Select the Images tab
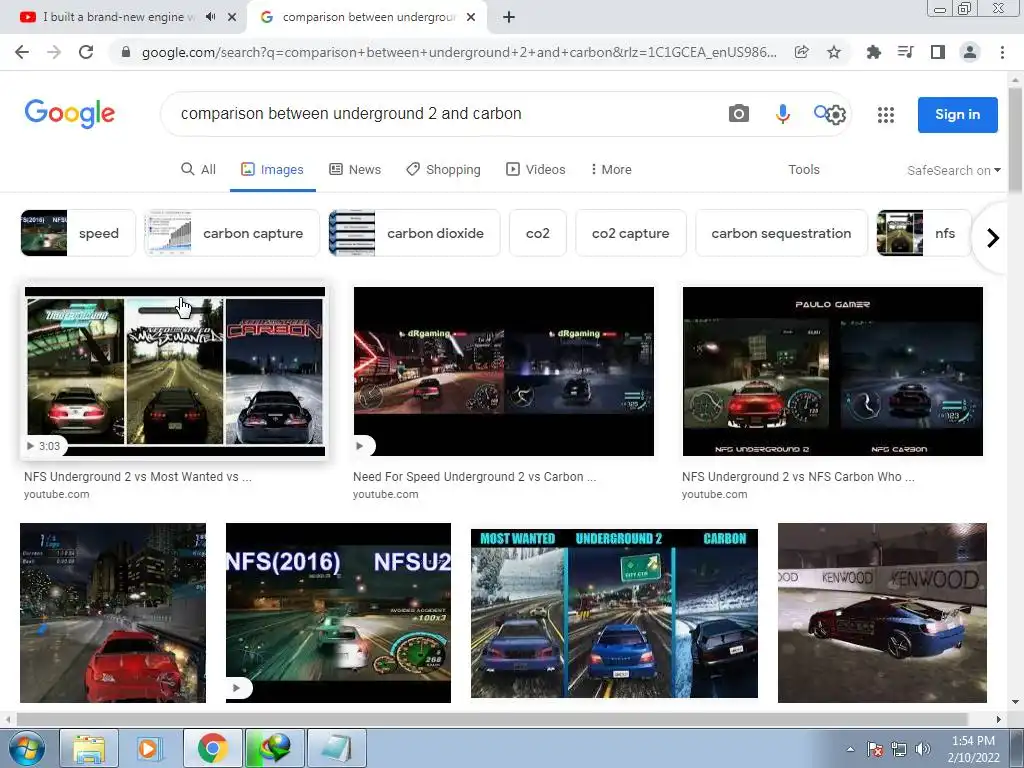Viewport: 1024px width, 768px height. [272, 169]
